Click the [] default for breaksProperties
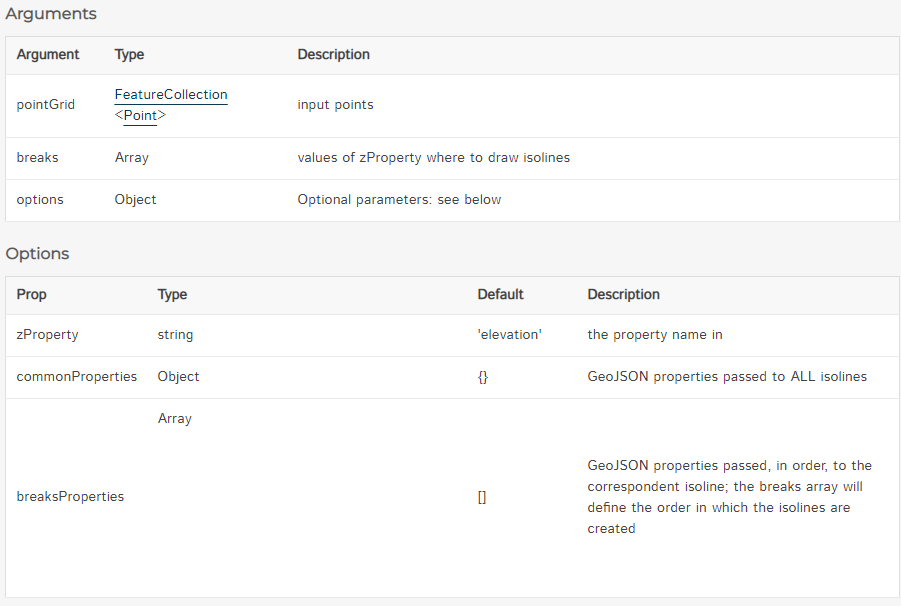This screenshot has width=901, height=606. (482, 497)
